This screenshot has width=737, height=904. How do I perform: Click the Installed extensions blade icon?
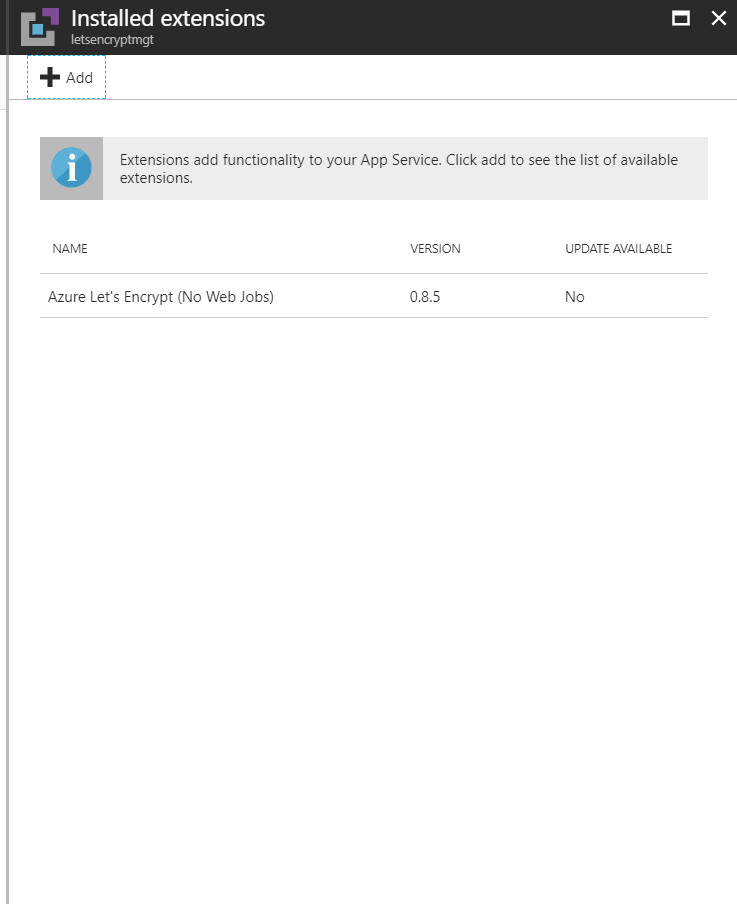click(40, 27)
